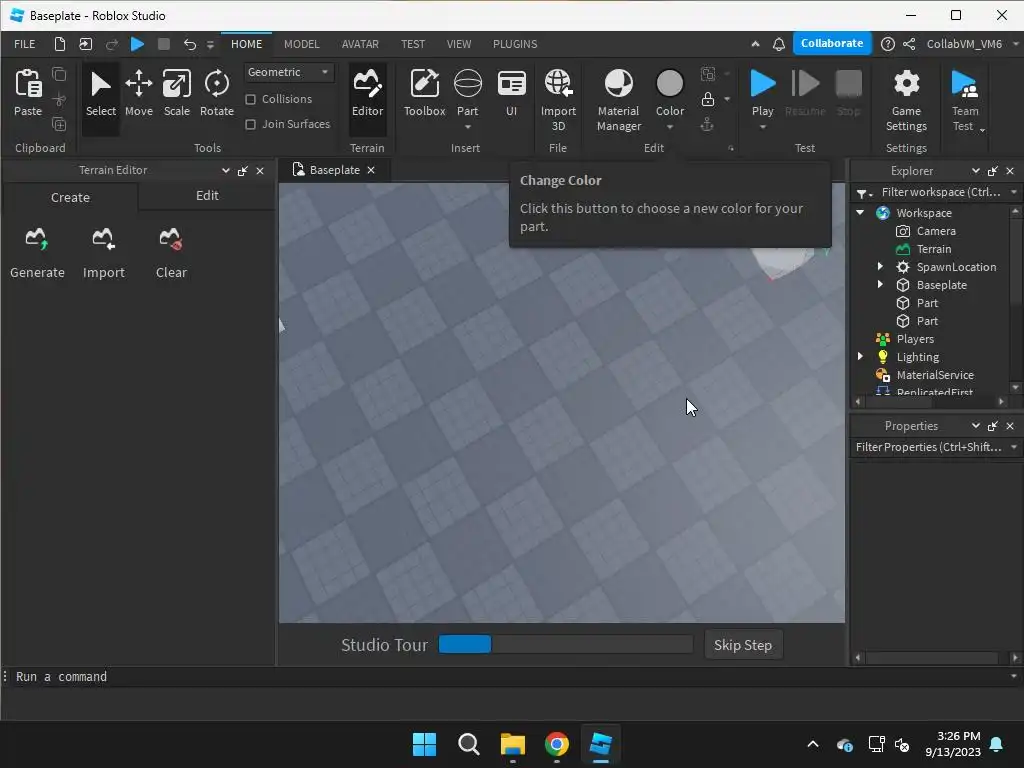
Task: Click the CollabVM_VM6 account name
Action: click(964, 44)
